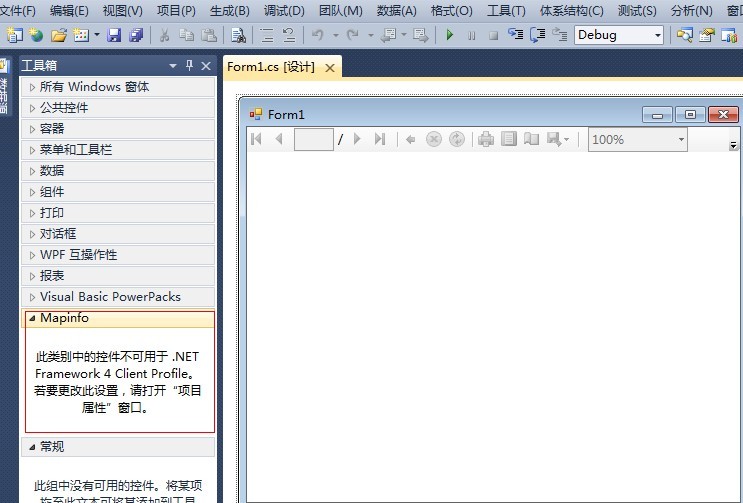Open the 100% zoom dropdown
Image resolution: width=743 pixels, height=503 pixels.
(x=681, y=140)
